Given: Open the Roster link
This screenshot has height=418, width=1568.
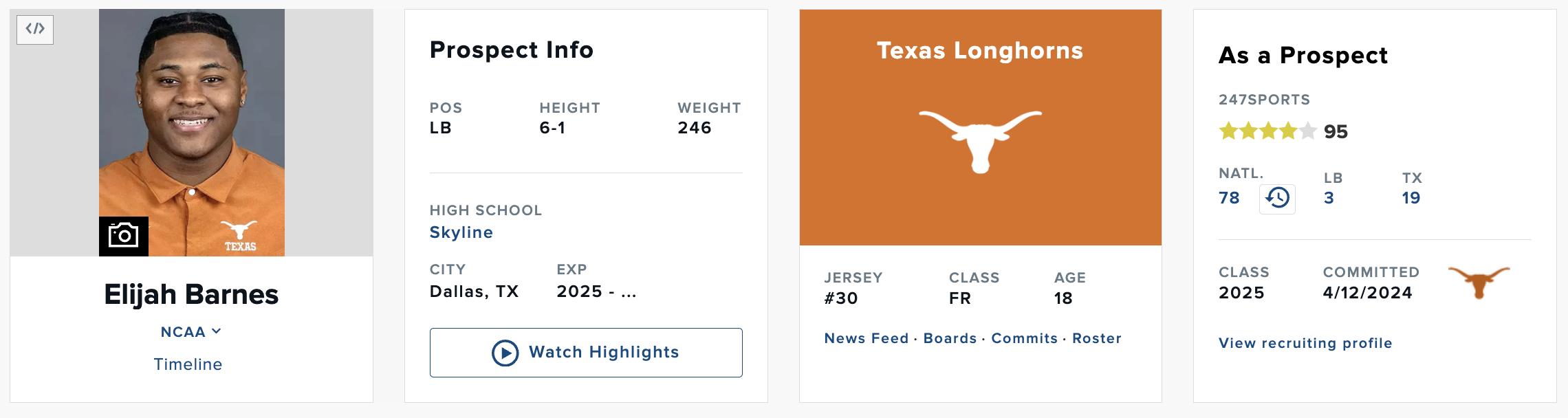Looking at the screenshot, I should pyautogui.click(x=1096, y=338).
